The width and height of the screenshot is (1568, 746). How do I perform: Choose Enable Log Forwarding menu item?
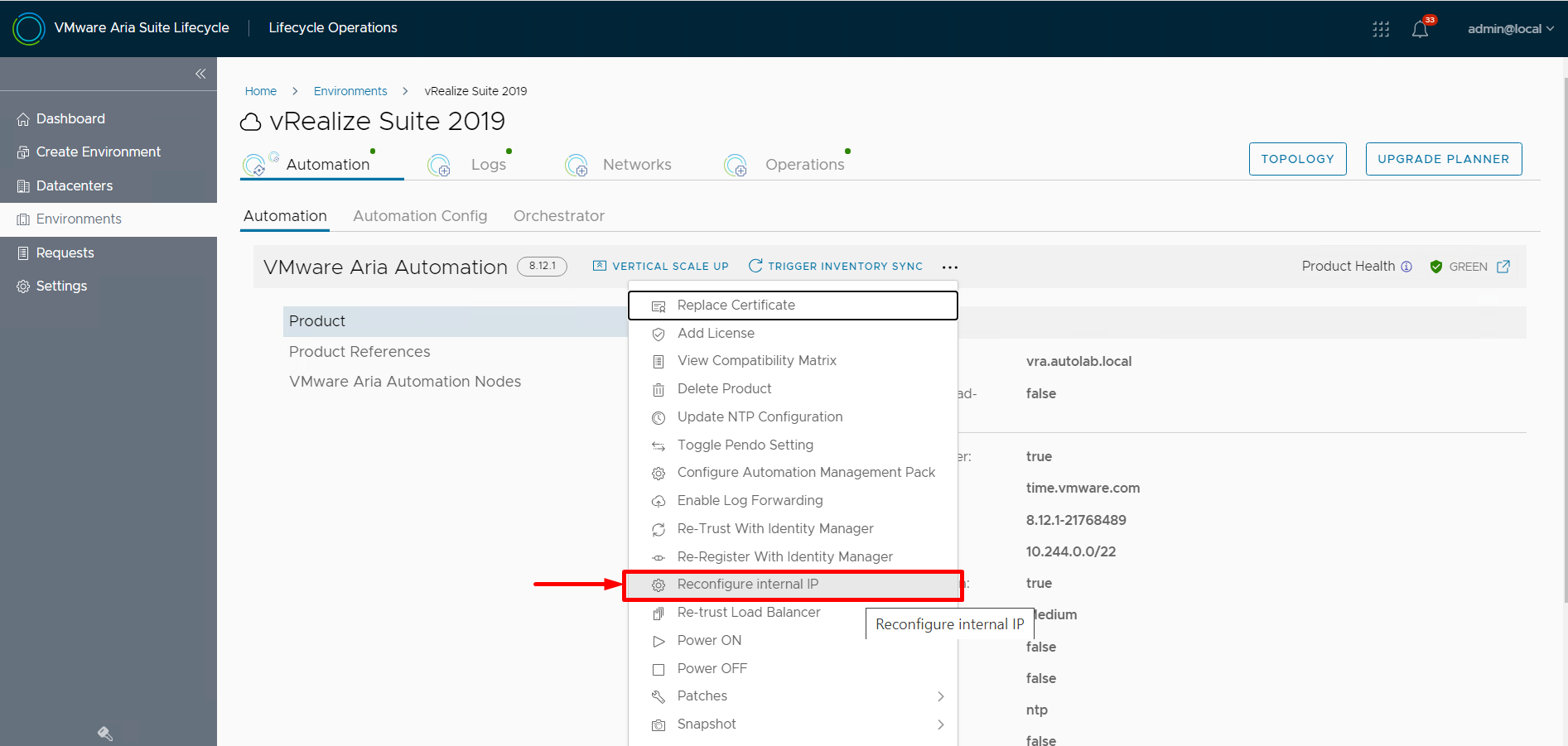794,501
